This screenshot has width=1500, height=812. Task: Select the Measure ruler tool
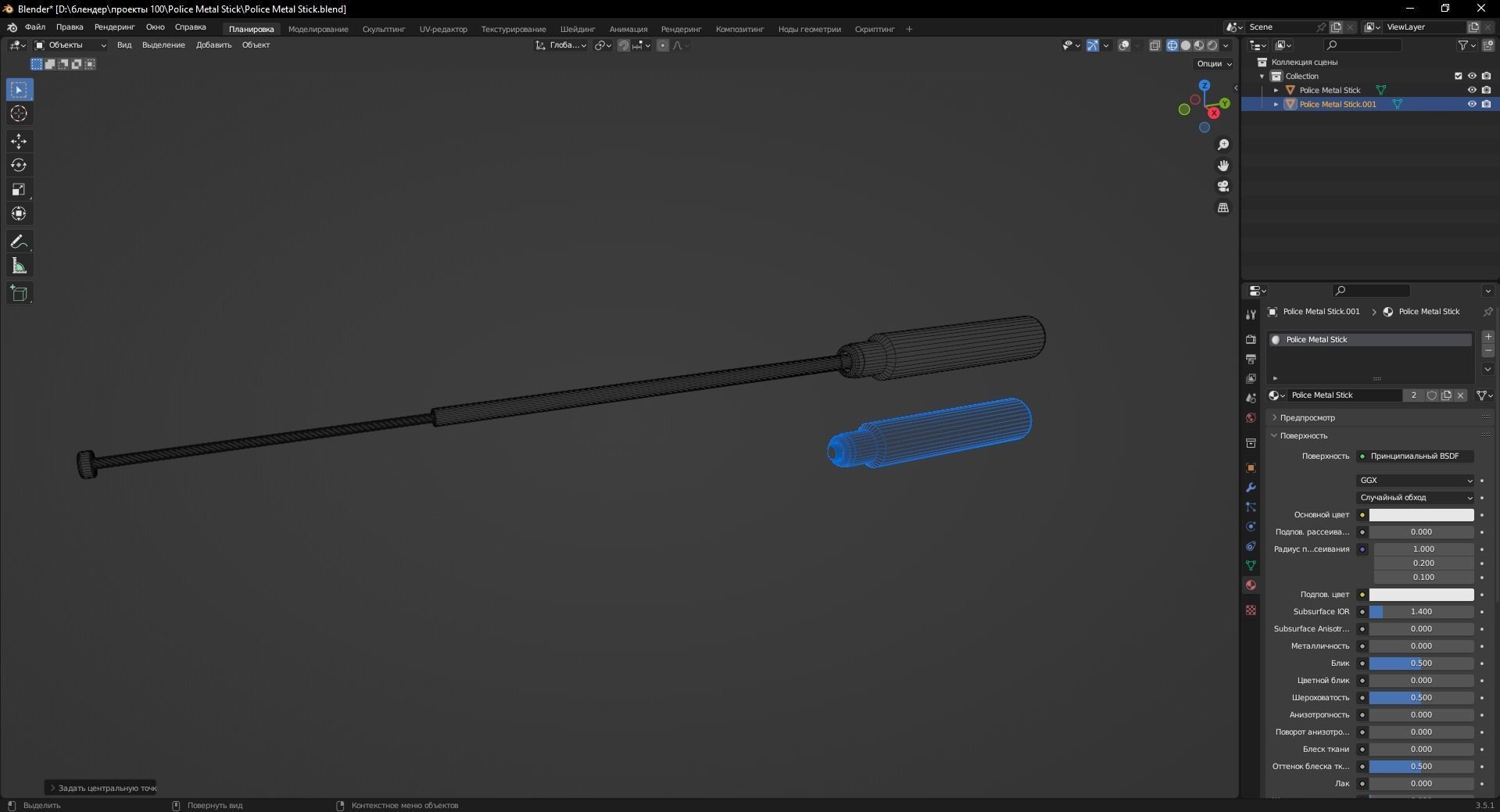20,266
